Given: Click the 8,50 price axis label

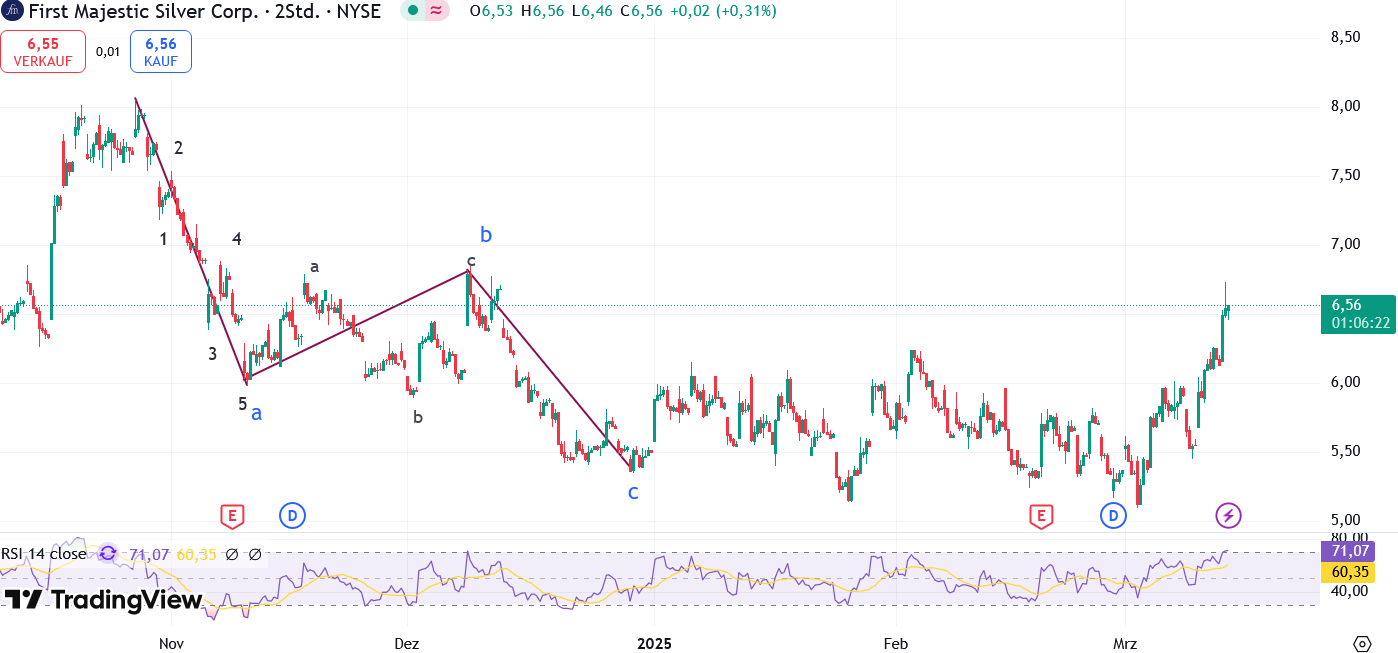Looking at the screenshot, I should click(1345, 37).
